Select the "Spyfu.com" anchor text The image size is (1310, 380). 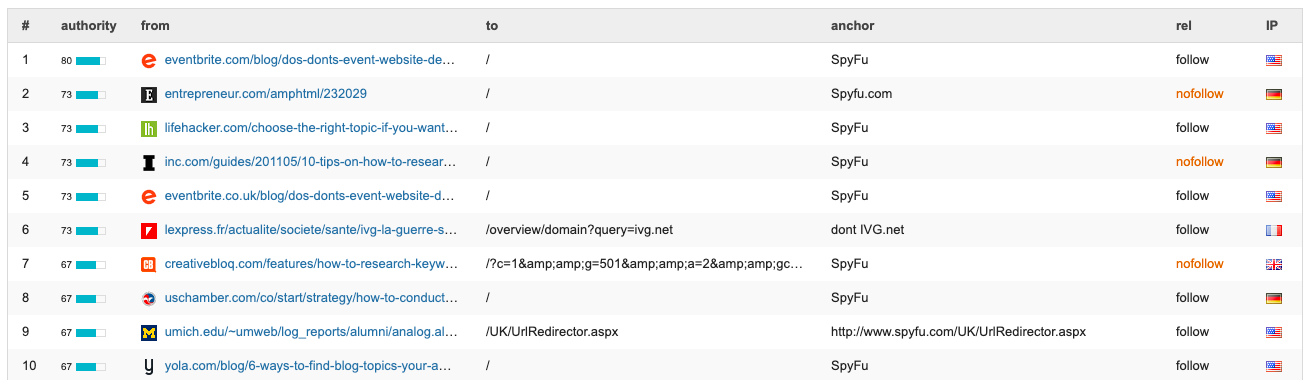point(861,94)
